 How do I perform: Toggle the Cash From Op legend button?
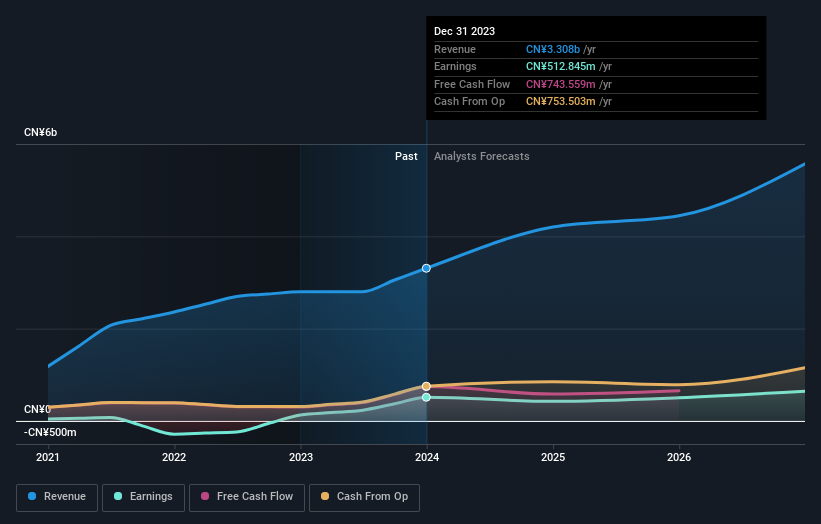pyautogui.click(x=364, y=497)
